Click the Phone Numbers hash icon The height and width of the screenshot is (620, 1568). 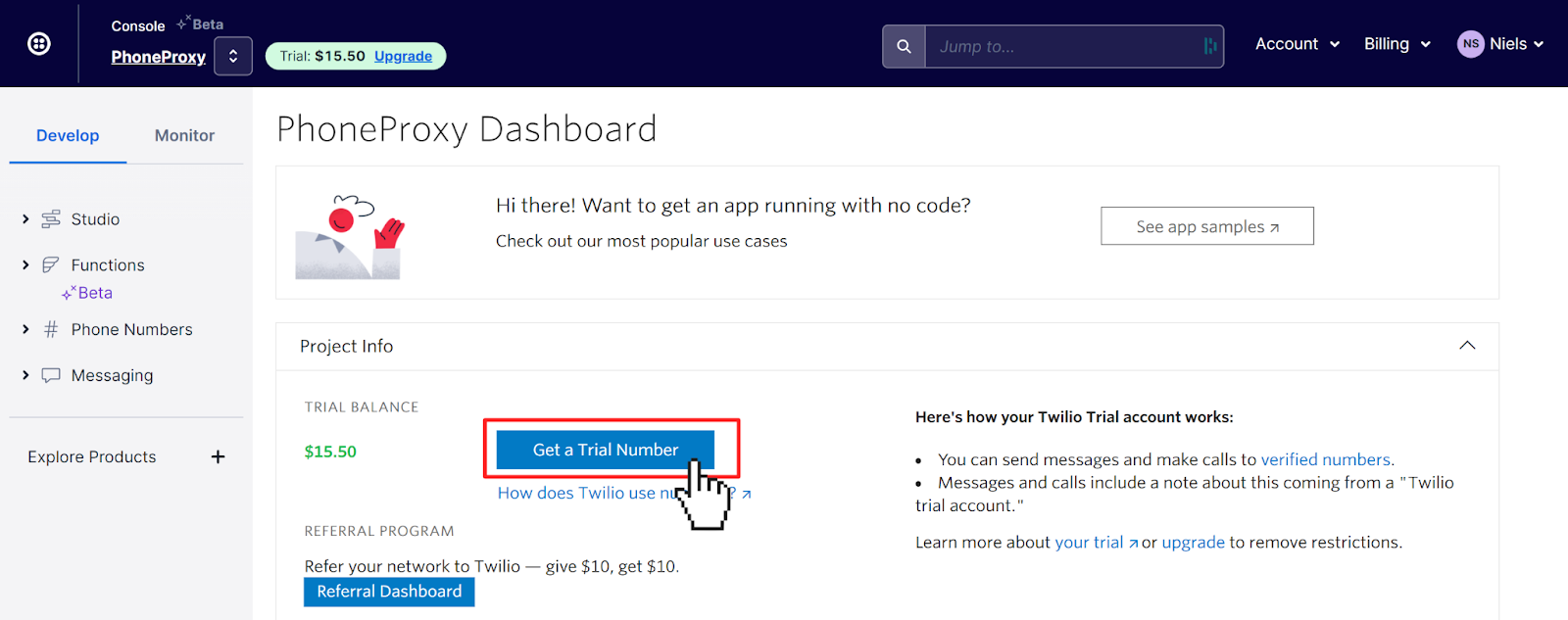[51, 330]
